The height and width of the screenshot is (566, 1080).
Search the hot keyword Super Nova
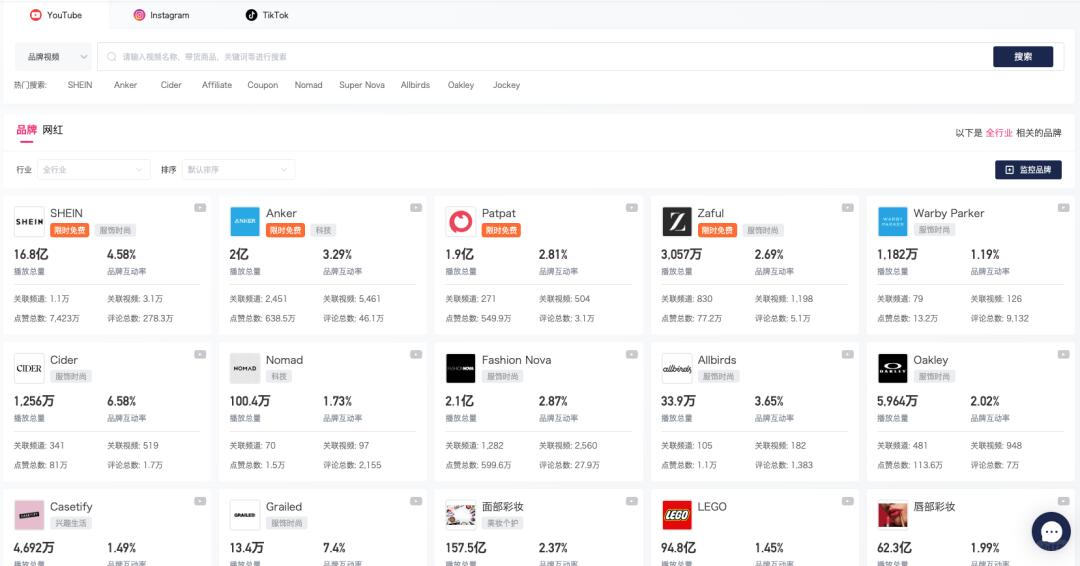(x=362, y=85)
